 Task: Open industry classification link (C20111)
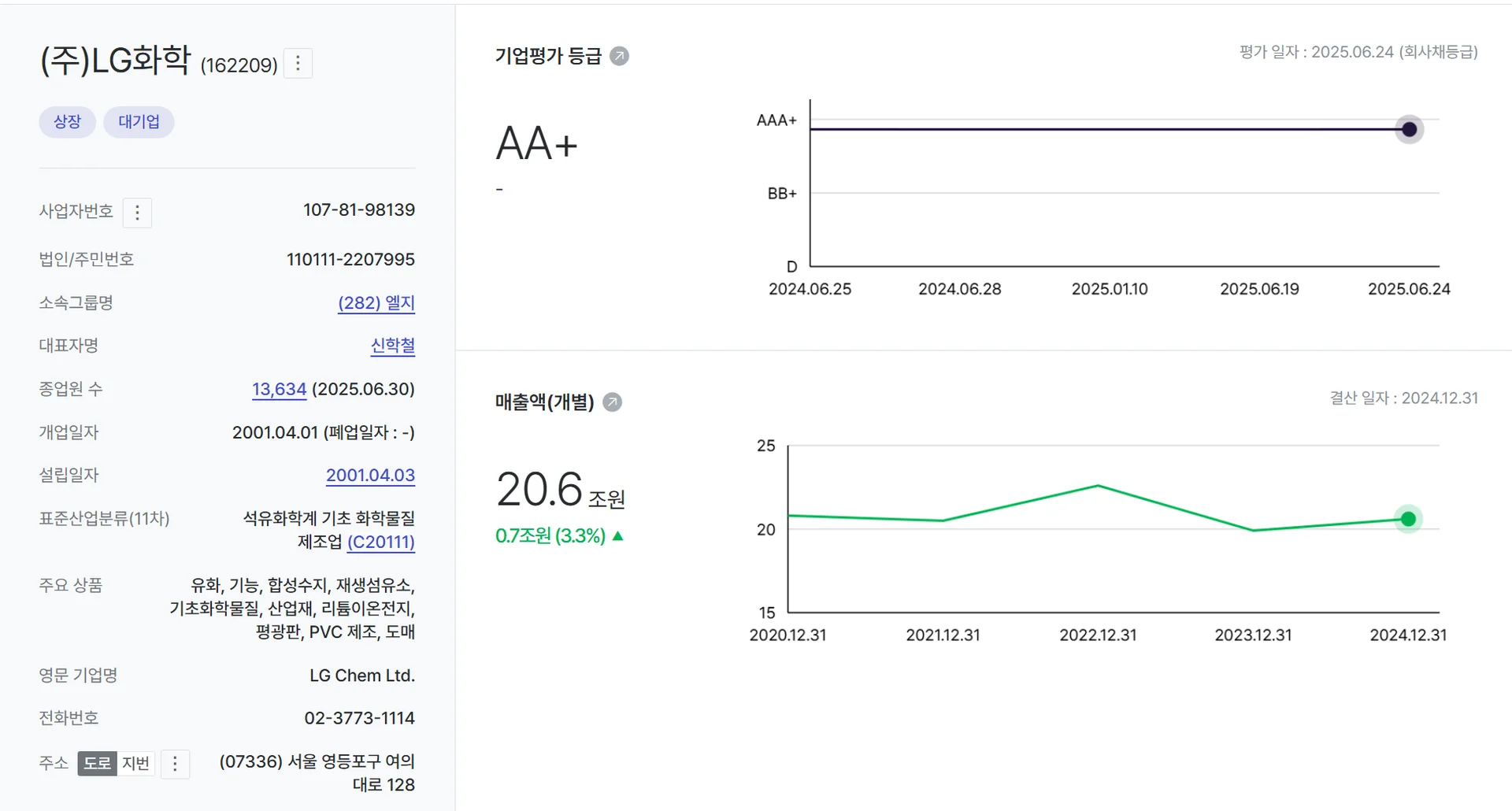[x=382, y=543]
